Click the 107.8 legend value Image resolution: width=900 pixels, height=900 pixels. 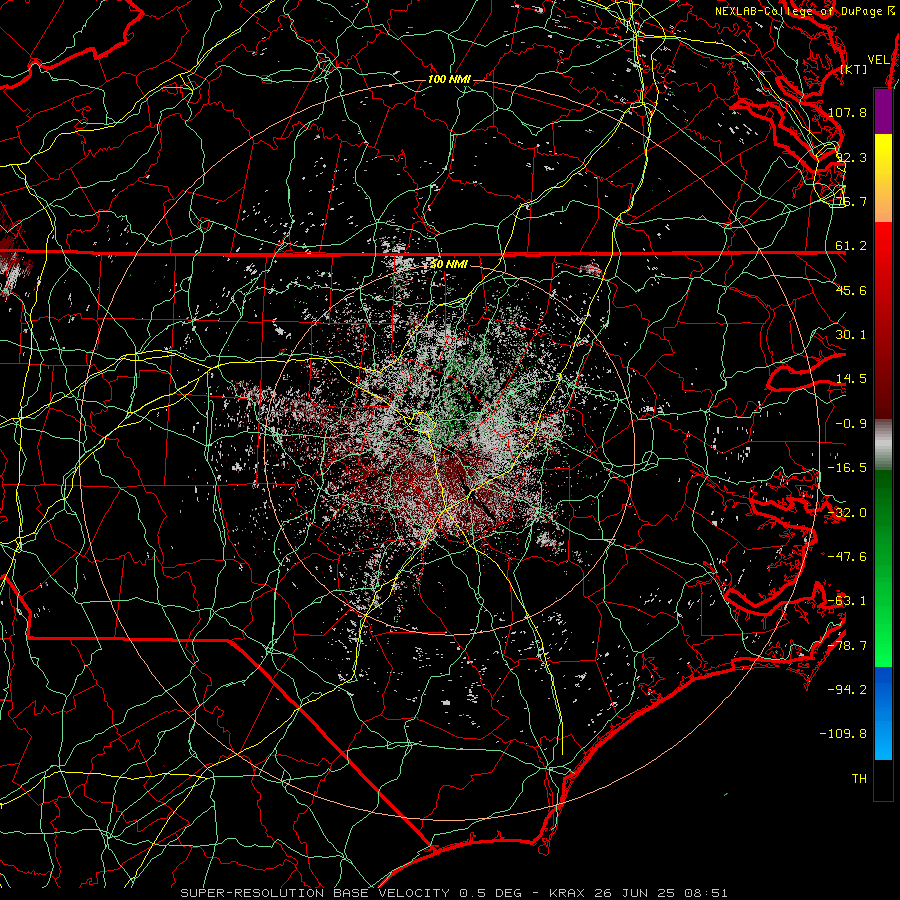click(x=847, y=112)
